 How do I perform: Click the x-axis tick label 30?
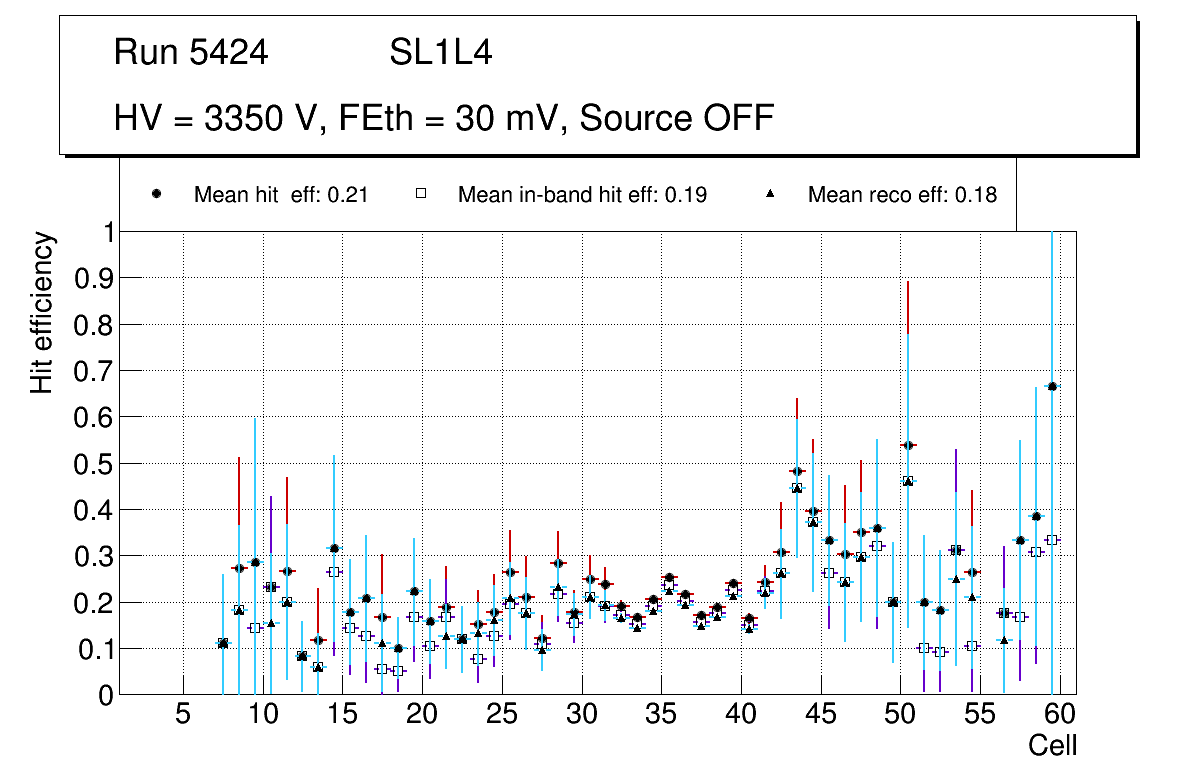(581, 715)
